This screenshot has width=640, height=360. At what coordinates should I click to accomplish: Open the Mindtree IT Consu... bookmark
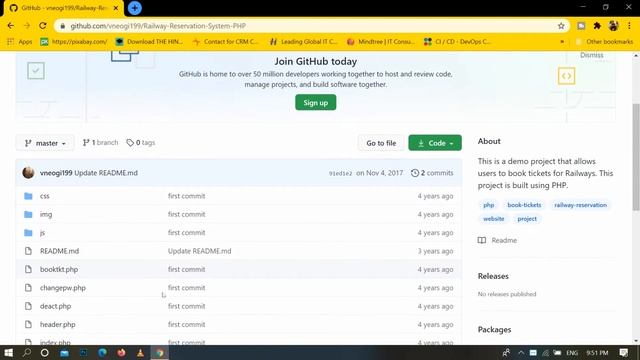381,42
